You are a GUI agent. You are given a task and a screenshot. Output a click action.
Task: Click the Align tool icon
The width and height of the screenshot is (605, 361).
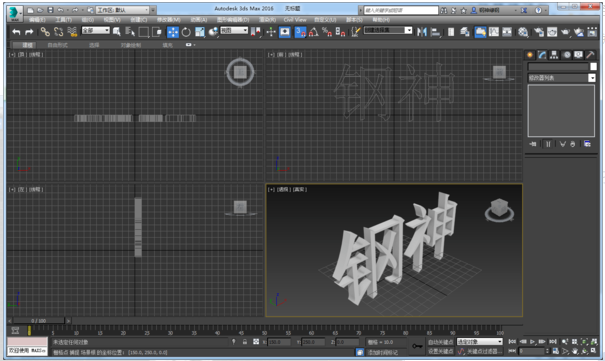435,32
